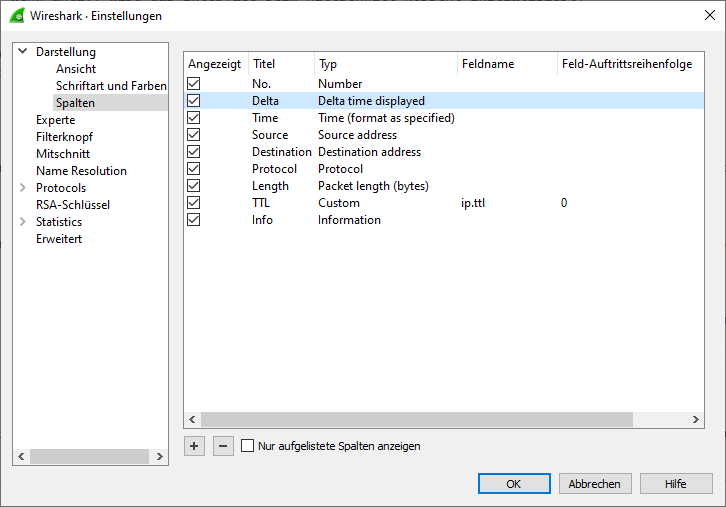The width and height of the screenshot is (726, 507).
Task: Toggle the Delta column checkbox
Action: tap(194, 100)
